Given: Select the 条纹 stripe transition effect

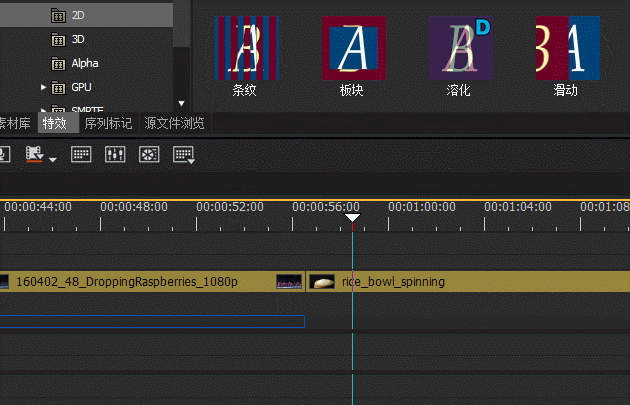Looking at the screenshot, I should pyautogui.click(x=246, y=49).
